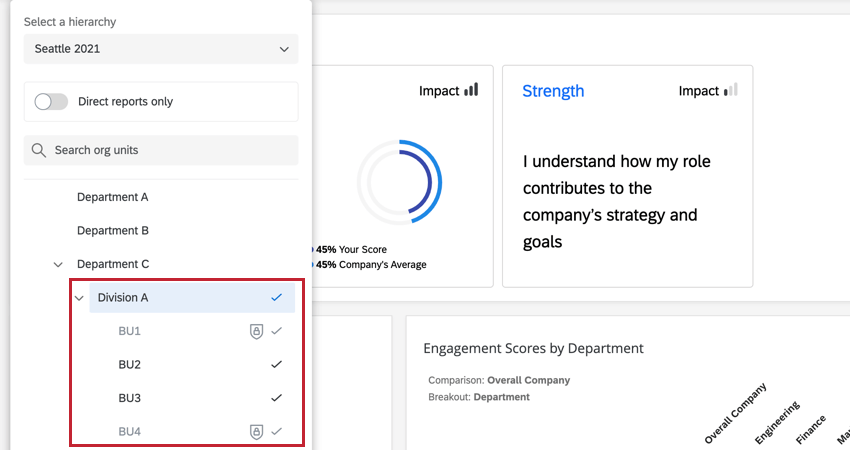850x450 pixels.
Task: Click the search magnifier icon
Action: point(39,150)
